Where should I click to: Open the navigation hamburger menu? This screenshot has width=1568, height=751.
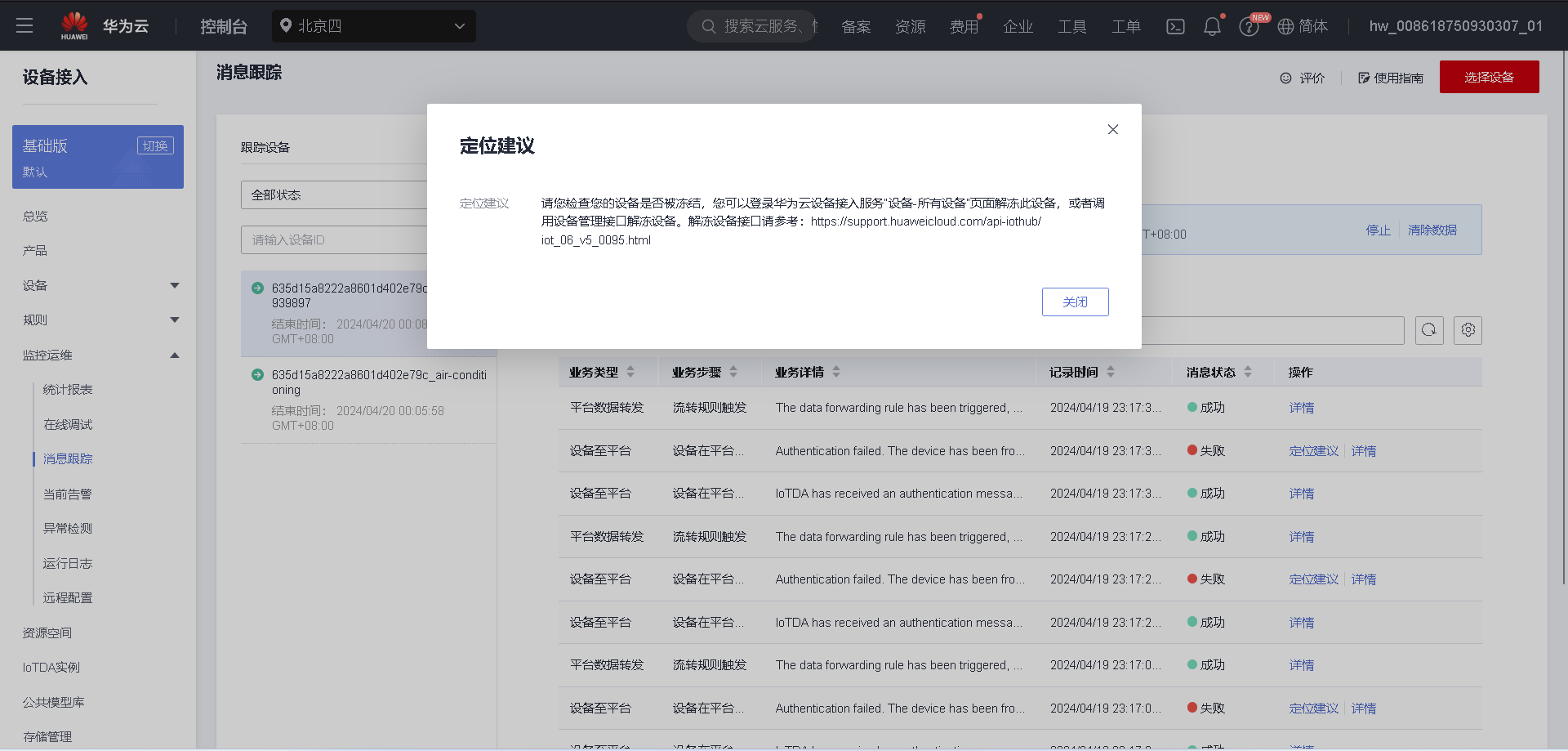(24, 25)
